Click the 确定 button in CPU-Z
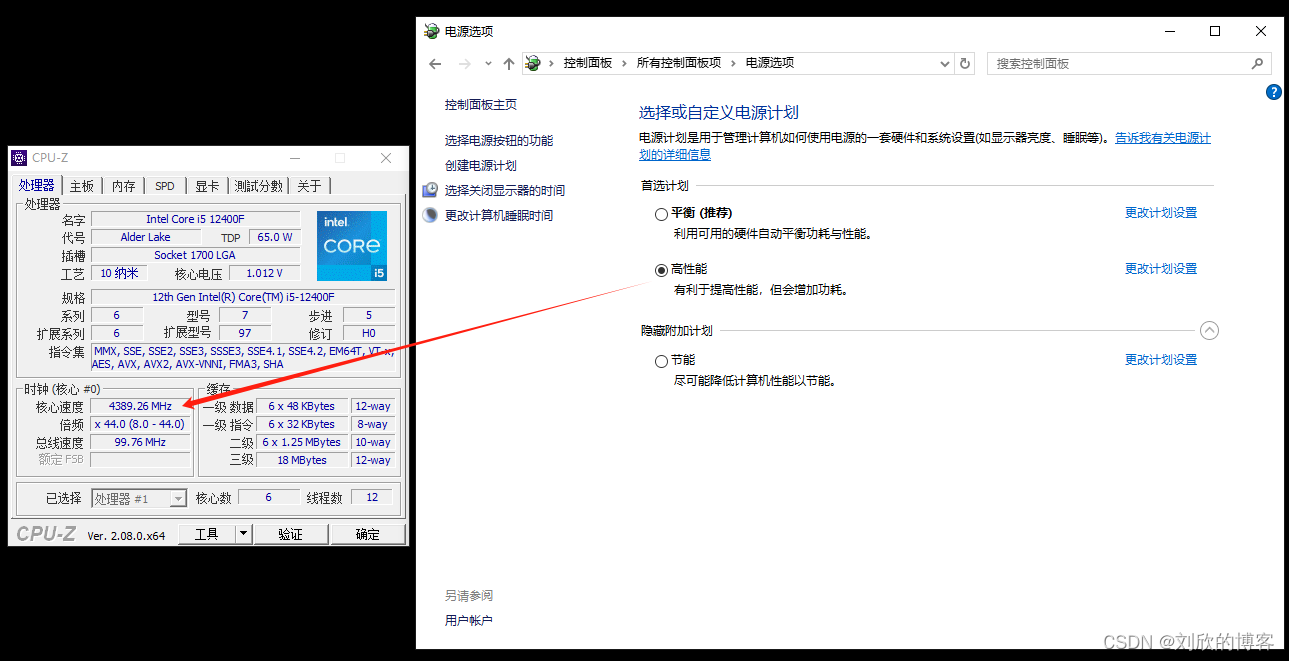This screenshot has height=661, width=1289. (x=368, y=534)
